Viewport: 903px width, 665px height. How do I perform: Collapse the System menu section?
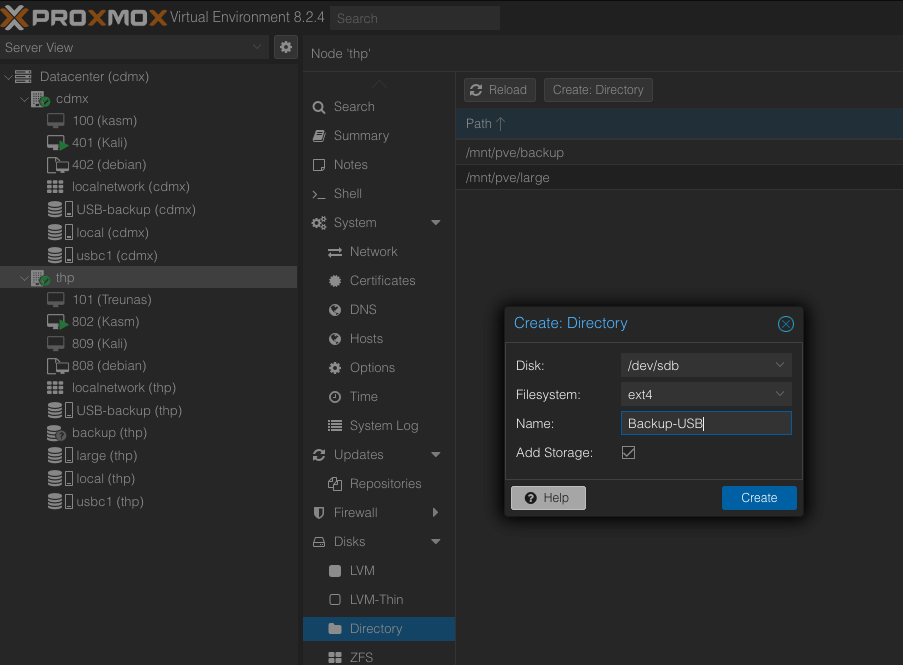[x=435, y=223]
